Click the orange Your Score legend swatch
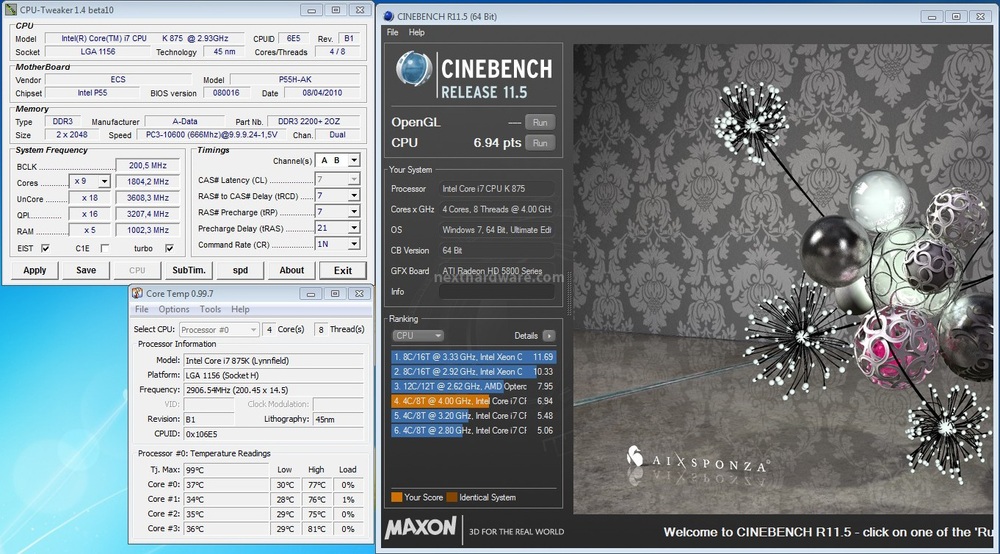This screenshot has height=554, width=1000. click(x=396, y=497)
